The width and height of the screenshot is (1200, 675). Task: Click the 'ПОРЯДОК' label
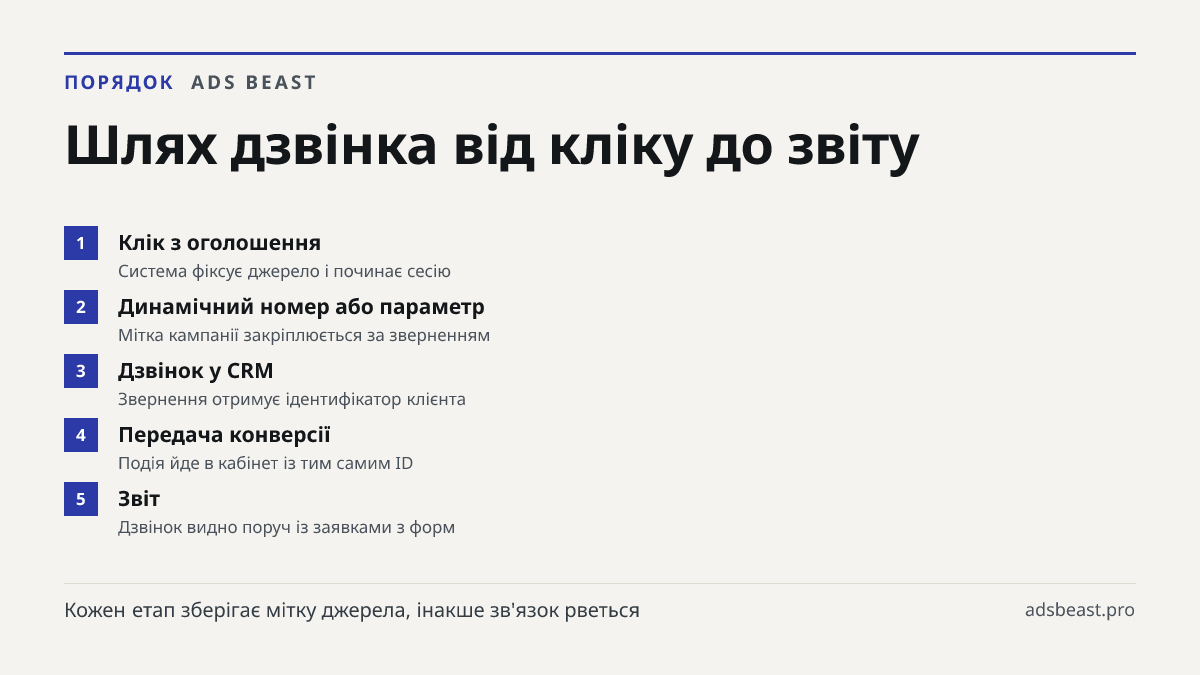pyautogui.click(x=119, y=82)
